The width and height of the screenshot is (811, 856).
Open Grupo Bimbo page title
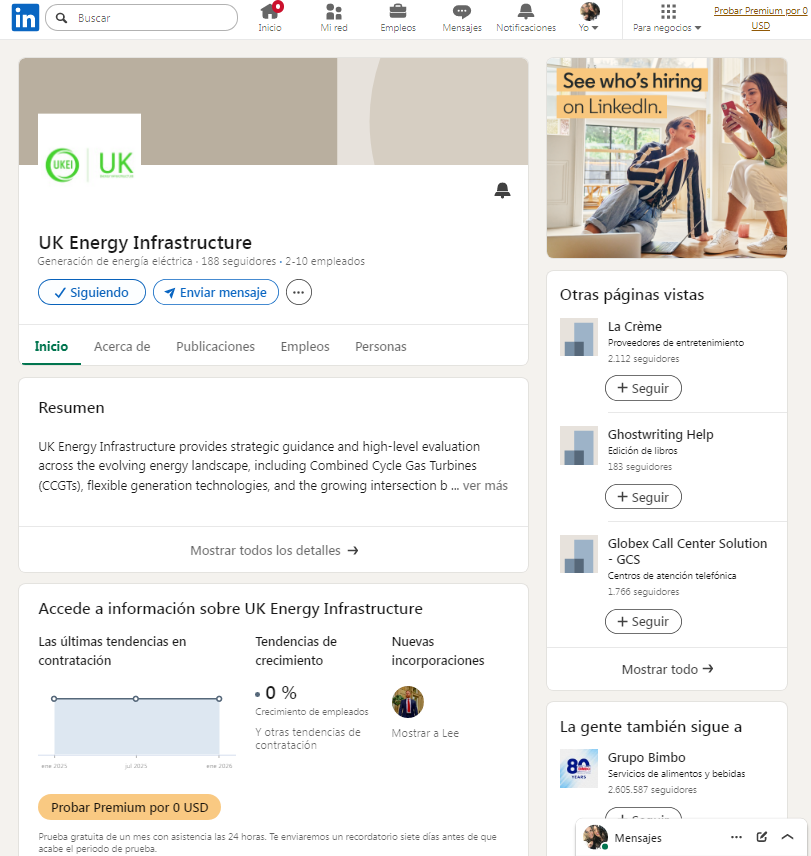pos(646,758)
